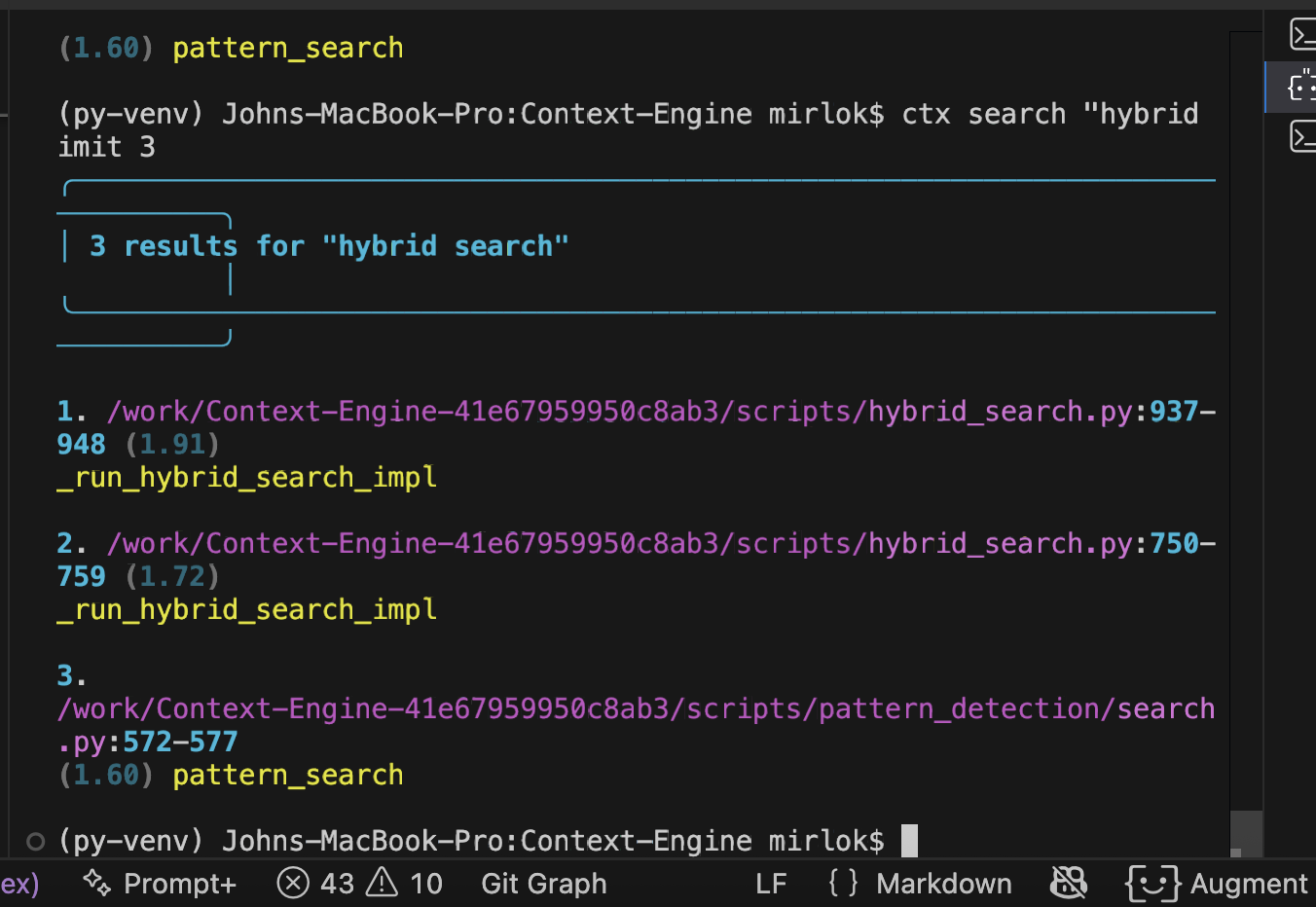This screenshot has height=907, width=1316.
Task: Select the top terminal icon in the panel sidebar
Action: point(1303,33)
